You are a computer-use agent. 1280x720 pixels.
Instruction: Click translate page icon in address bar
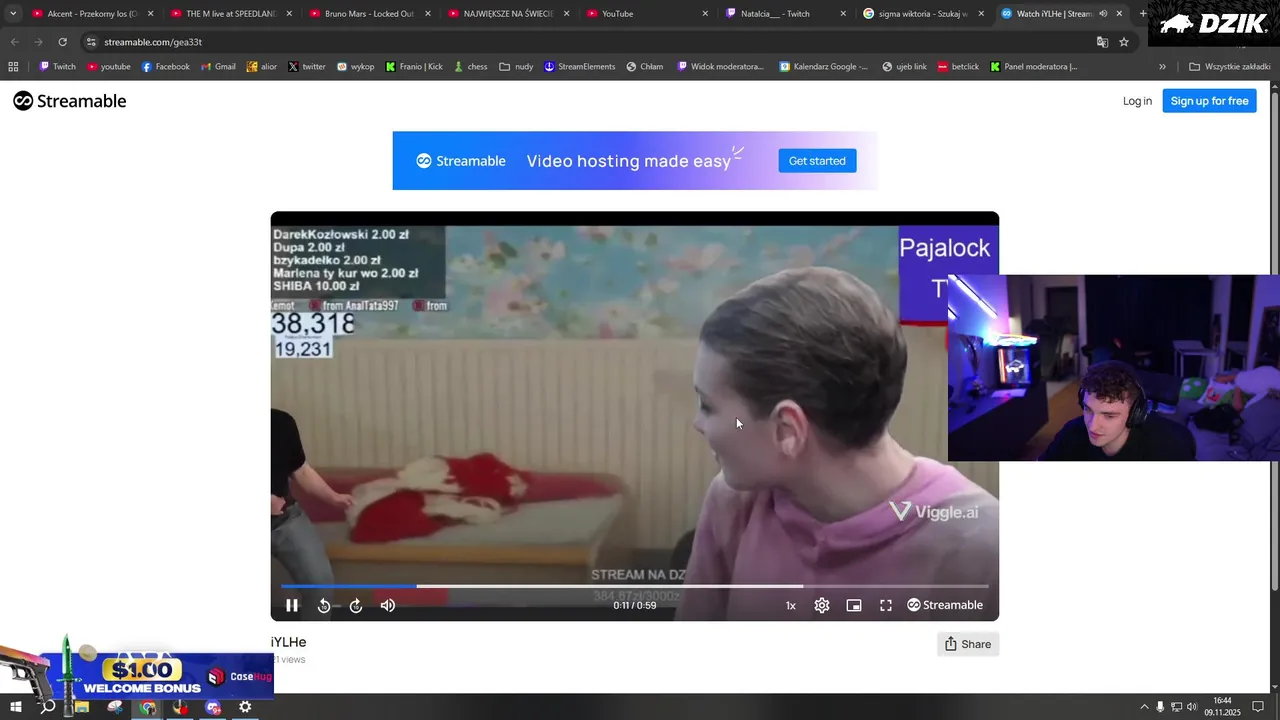click(x=1102, y=42)
